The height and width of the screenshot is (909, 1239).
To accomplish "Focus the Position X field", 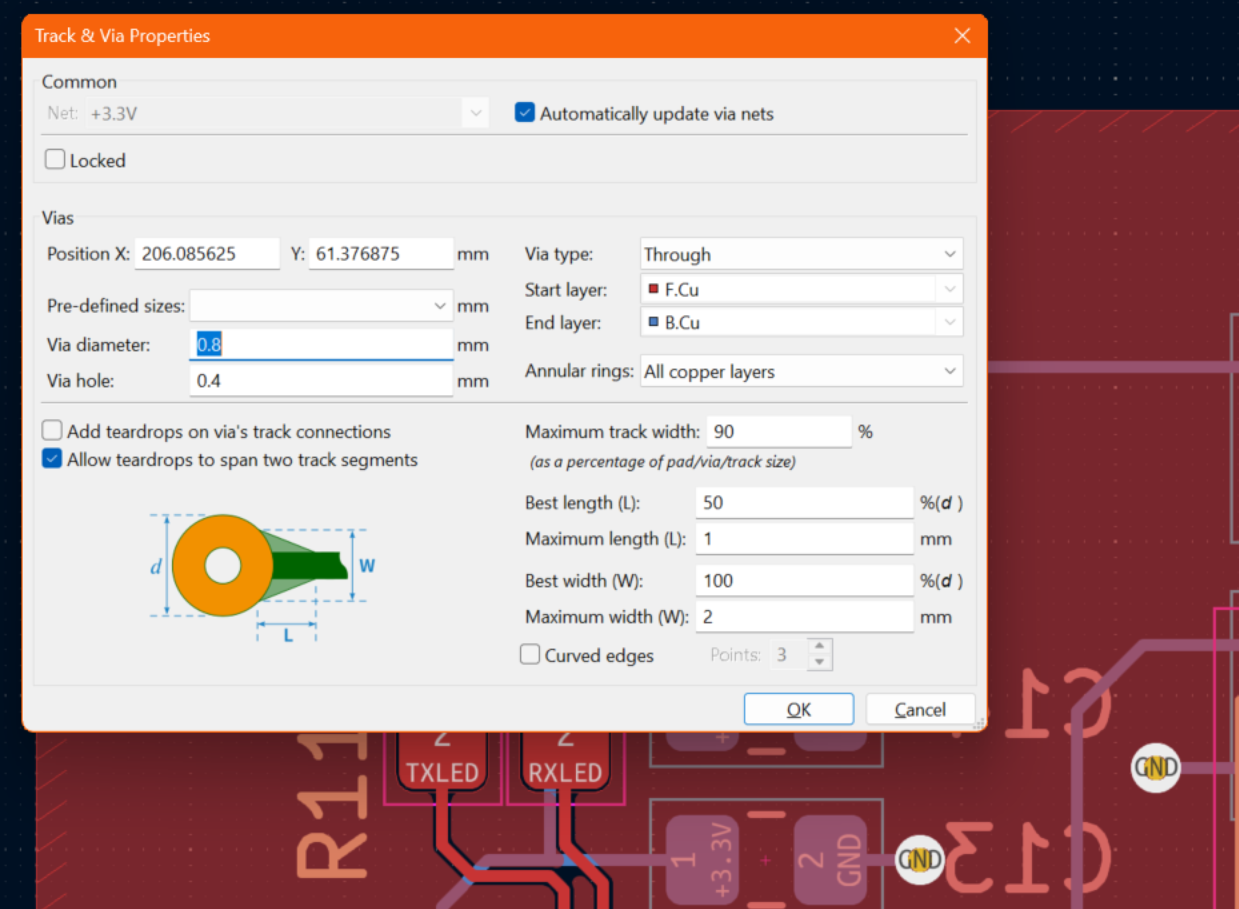I will pyautogui.click(x=207, y=254).
